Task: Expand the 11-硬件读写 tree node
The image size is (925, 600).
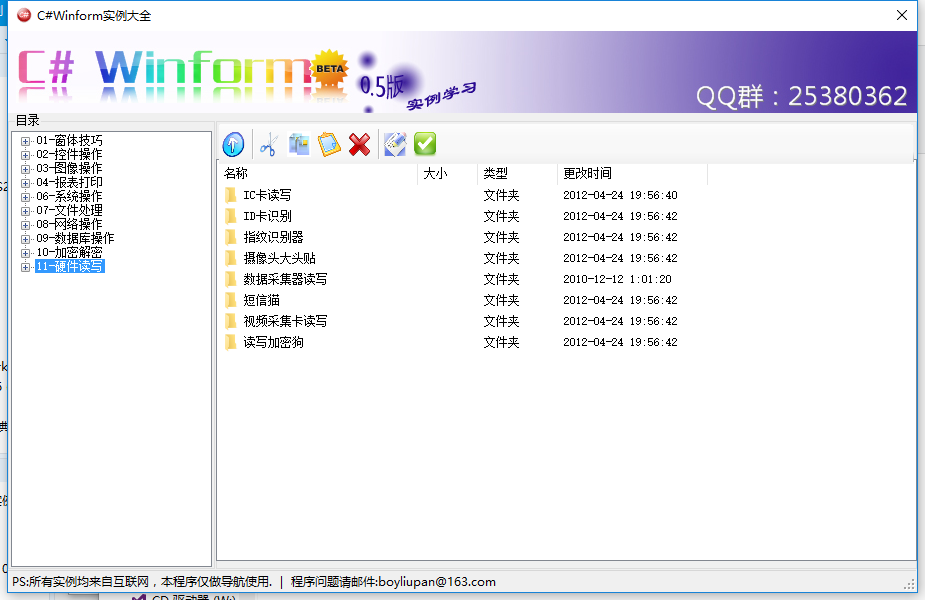Action: tap(25, 267)
